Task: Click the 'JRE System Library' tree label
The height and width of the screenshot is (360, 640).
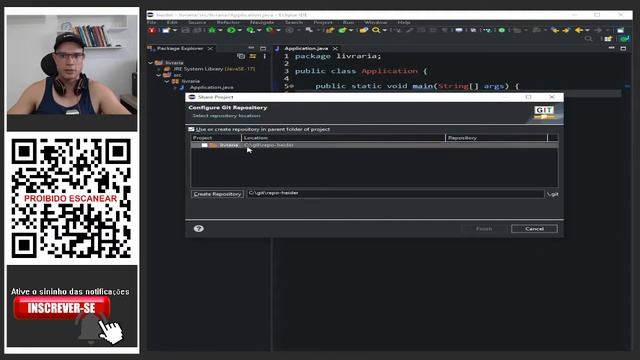Action: click(198, 69)
